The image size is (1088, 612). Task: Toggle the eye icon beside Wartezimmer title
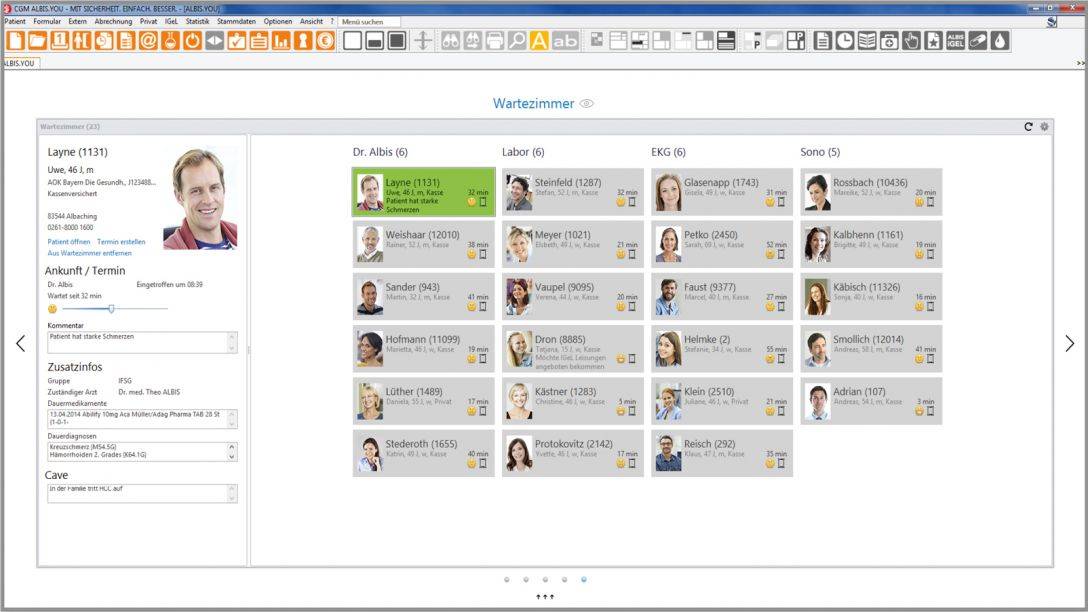coord(587,104)
